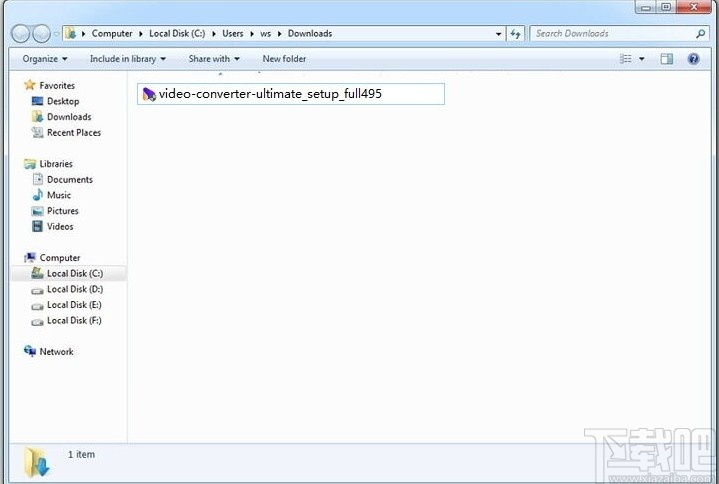Click New folder in the toolbar
This screenshot has width=719, height=484.
tap(284, 59)
